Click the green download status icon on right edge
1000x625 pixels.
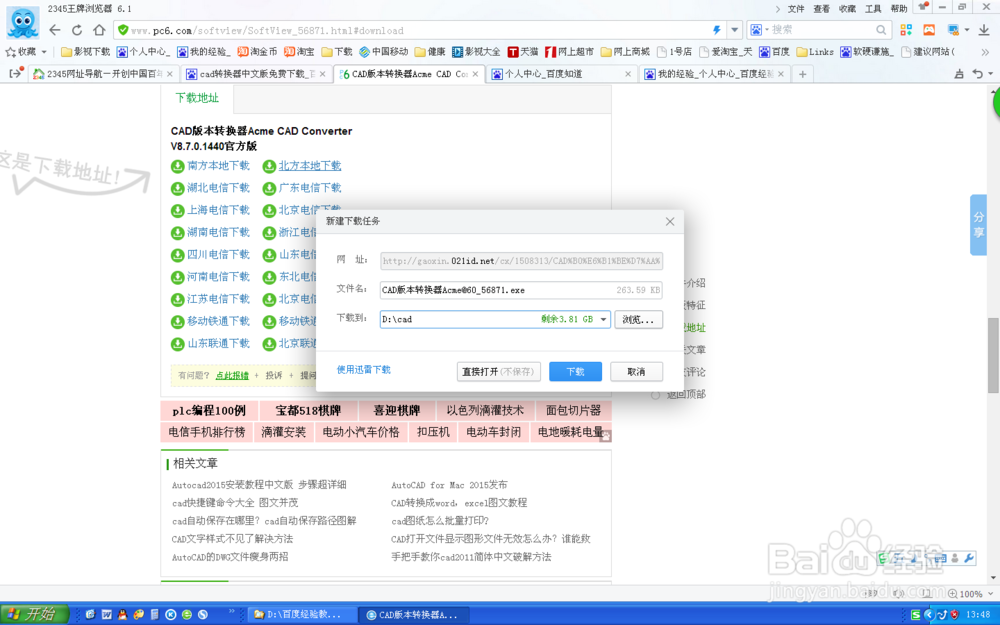[995, 103]
